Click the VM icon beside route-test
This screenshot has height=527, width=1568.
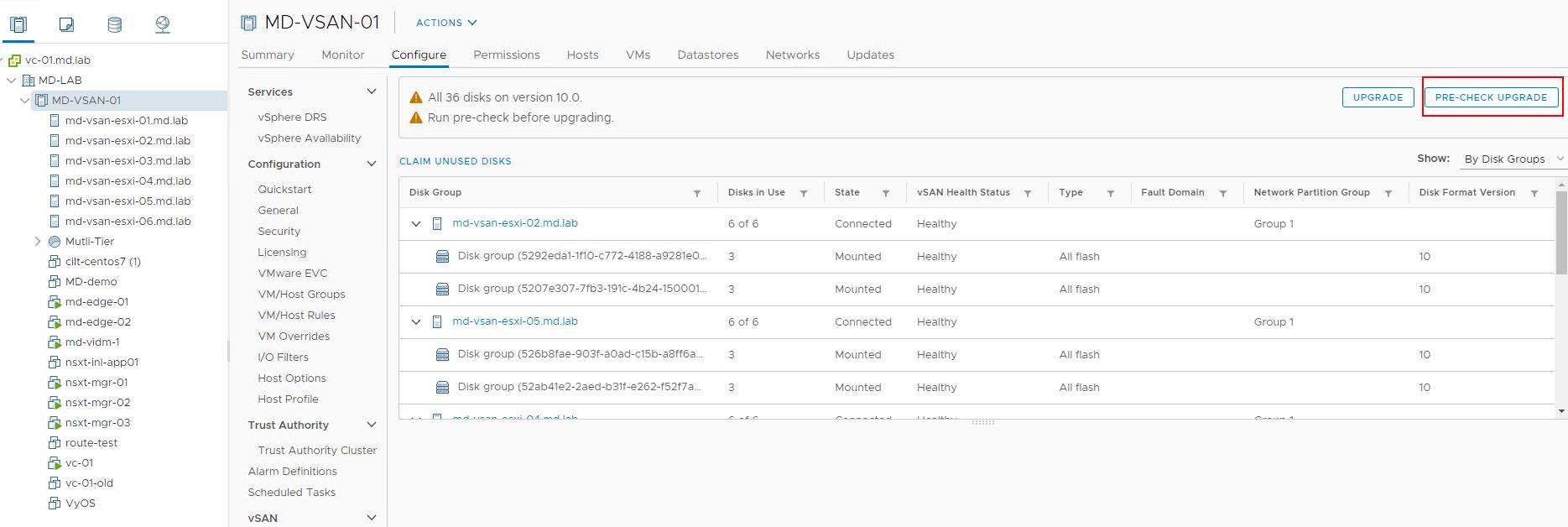coord(55,443)
